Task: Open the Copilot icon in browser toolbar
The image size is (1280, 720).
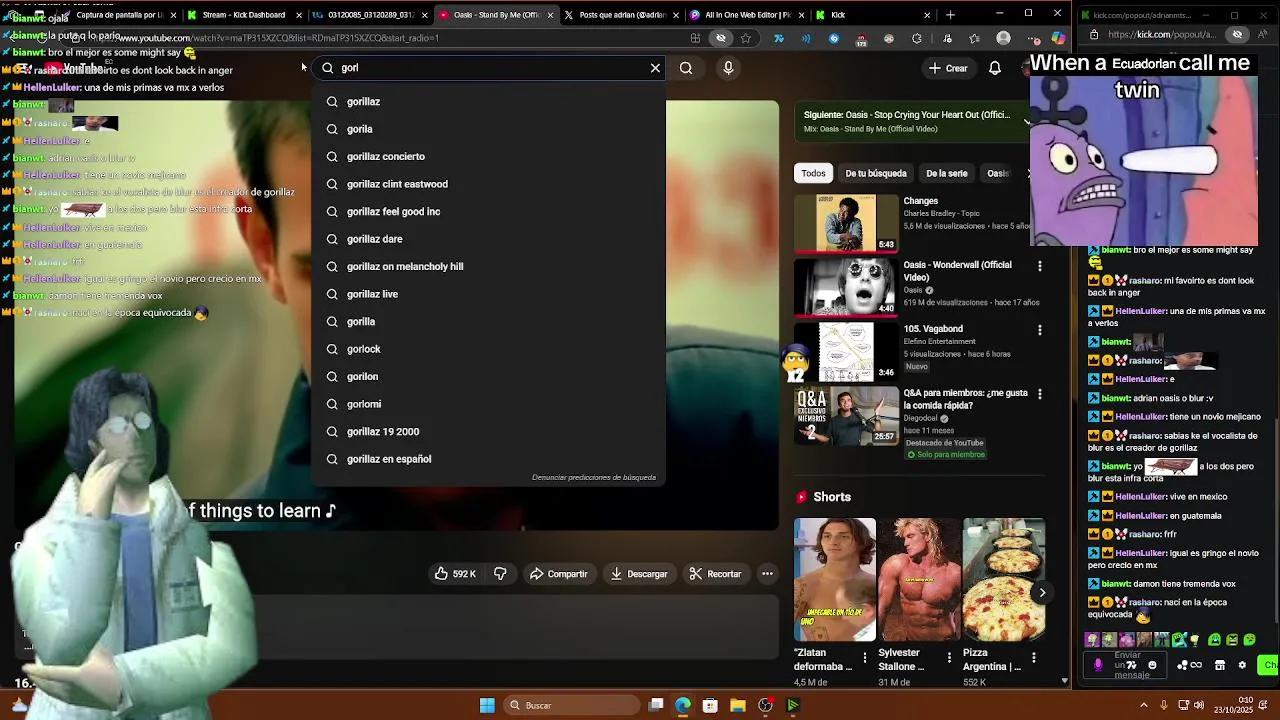Action: (x=1058, y=38)
